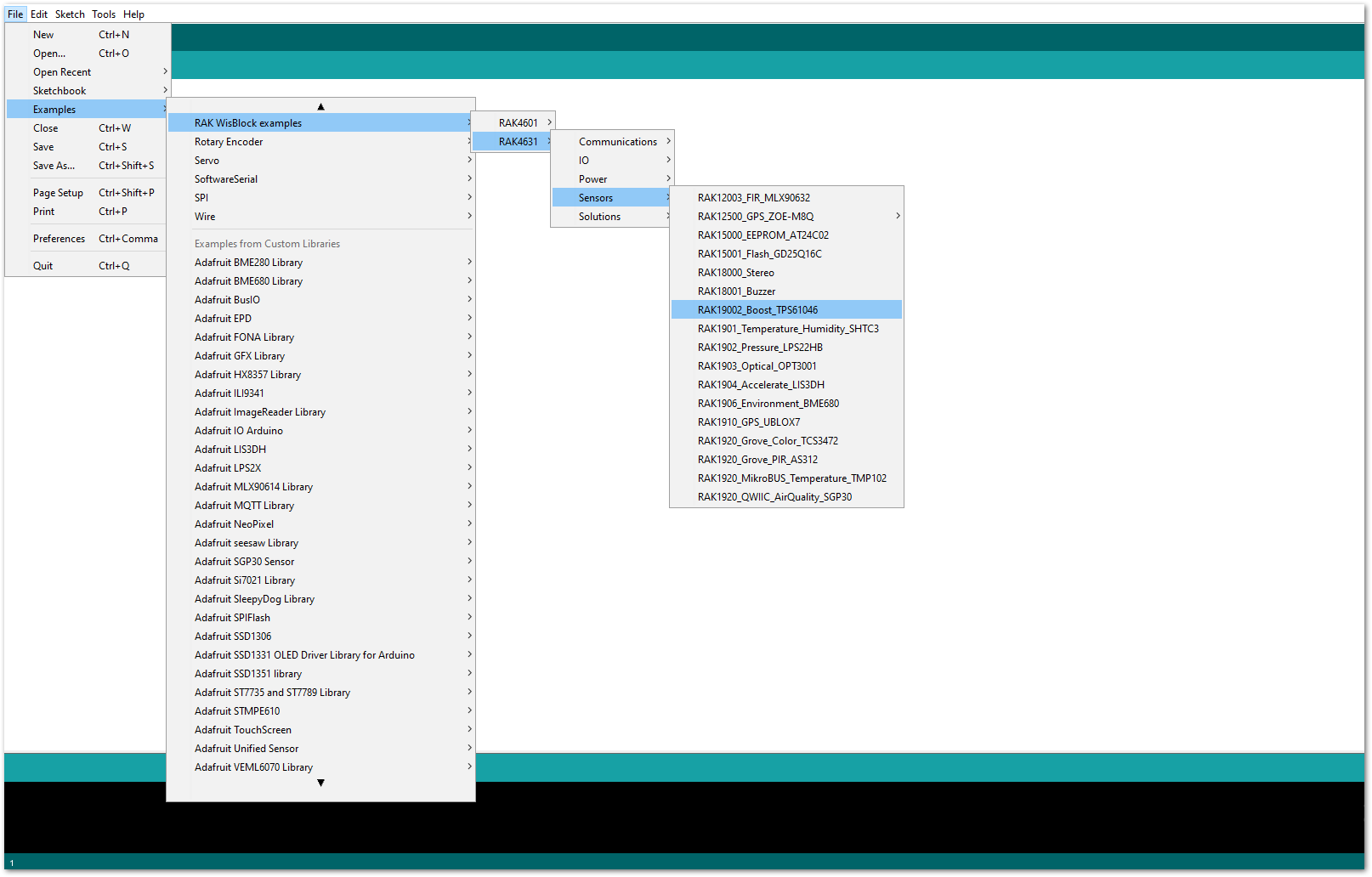
Task: Open the Sketch menu
Action: 70,14
